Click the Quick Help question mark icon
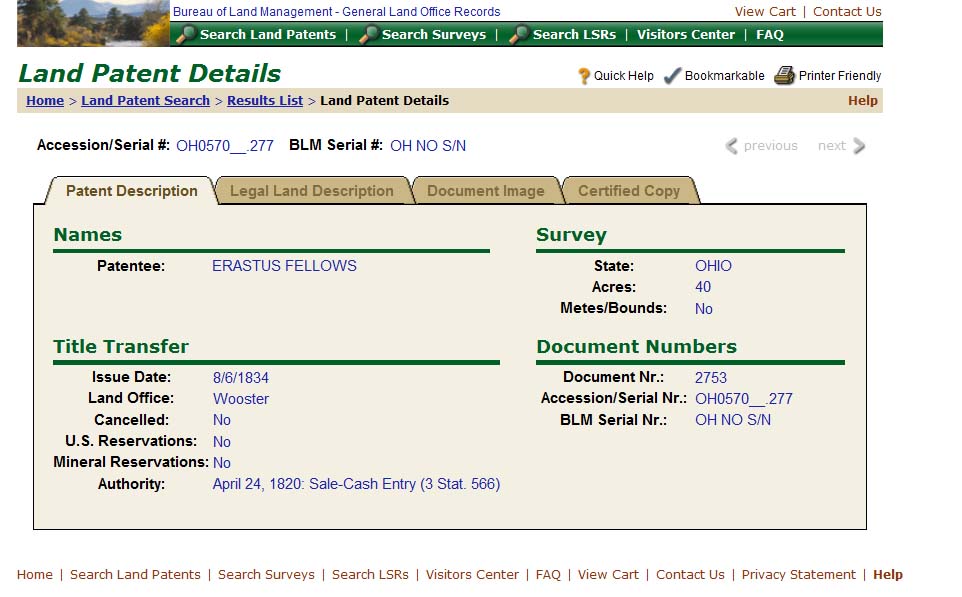The image size is (962, 597). coord(584,76)
